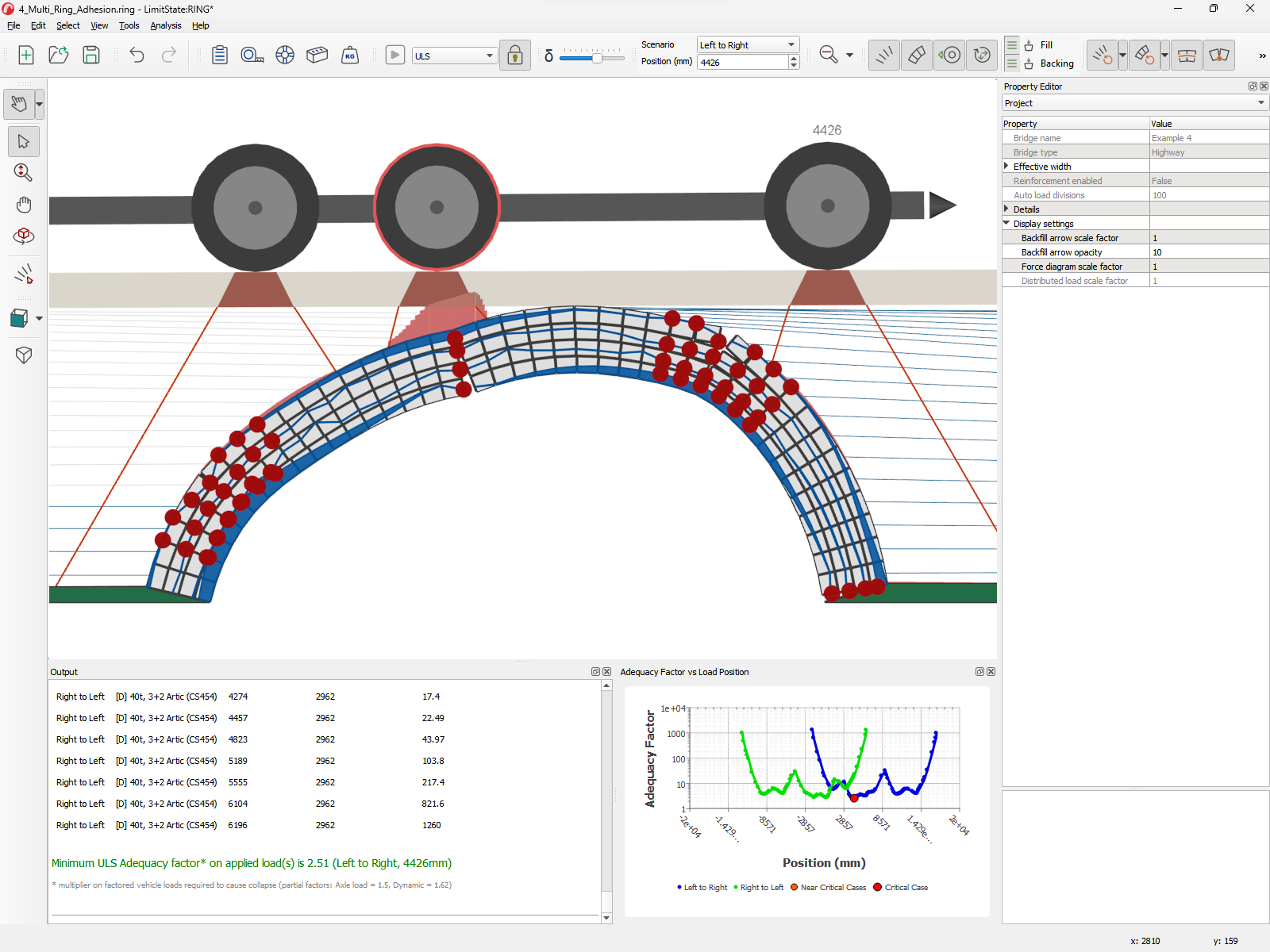Expand the Effective width property
This screenshot has height=952, width=1270.
tap(1006, 166)
